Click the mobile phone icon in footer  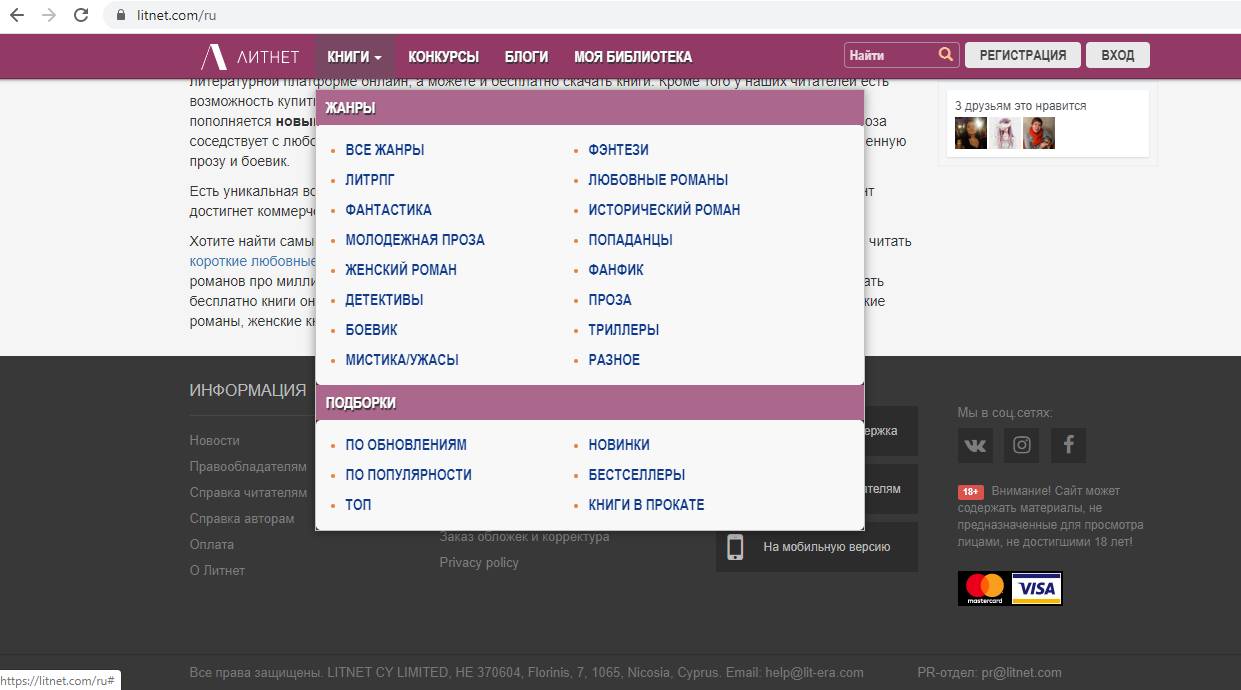coord(735,547)
